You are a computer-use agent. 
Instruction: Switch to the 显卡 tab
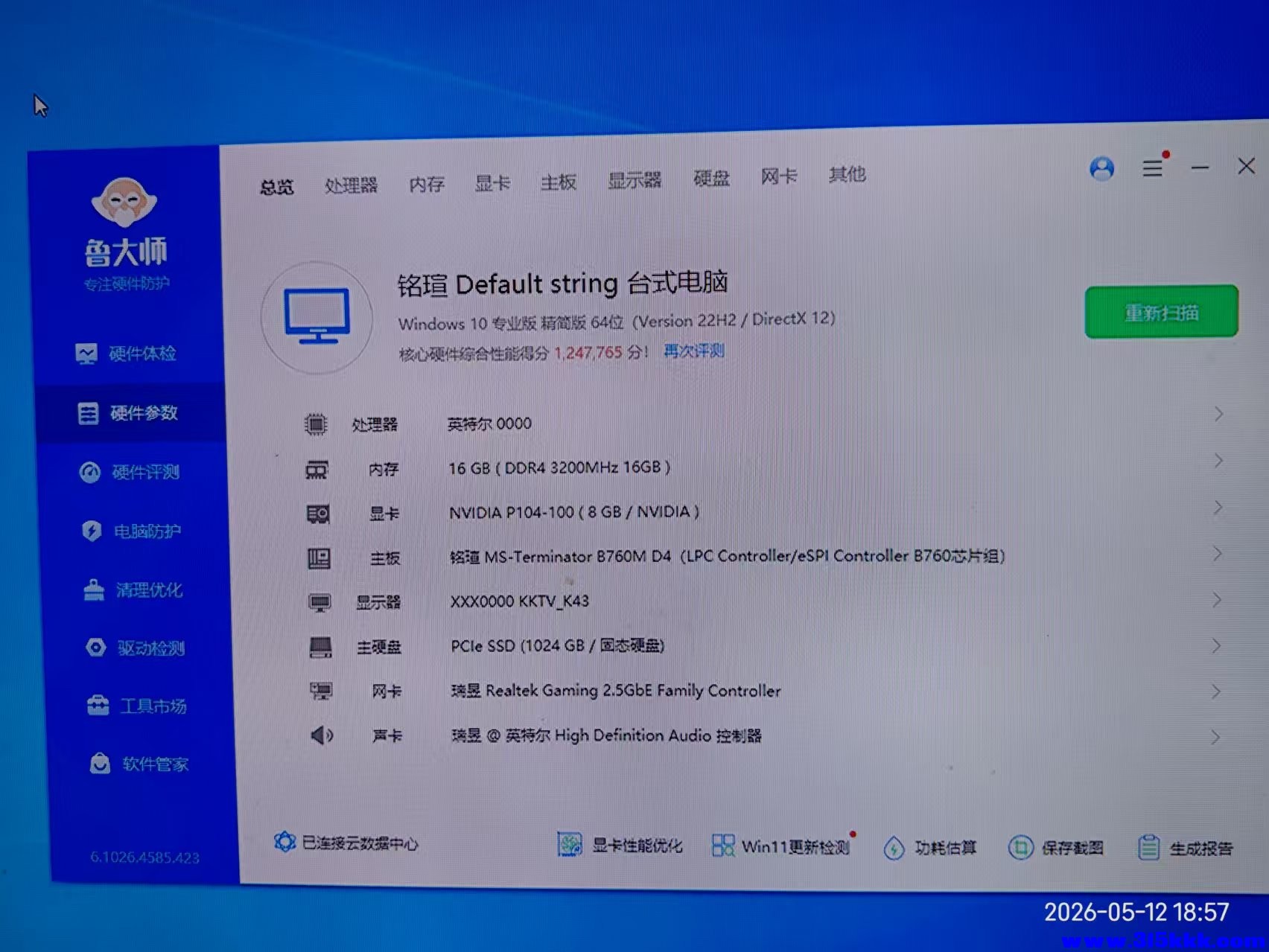coord(492,183)
